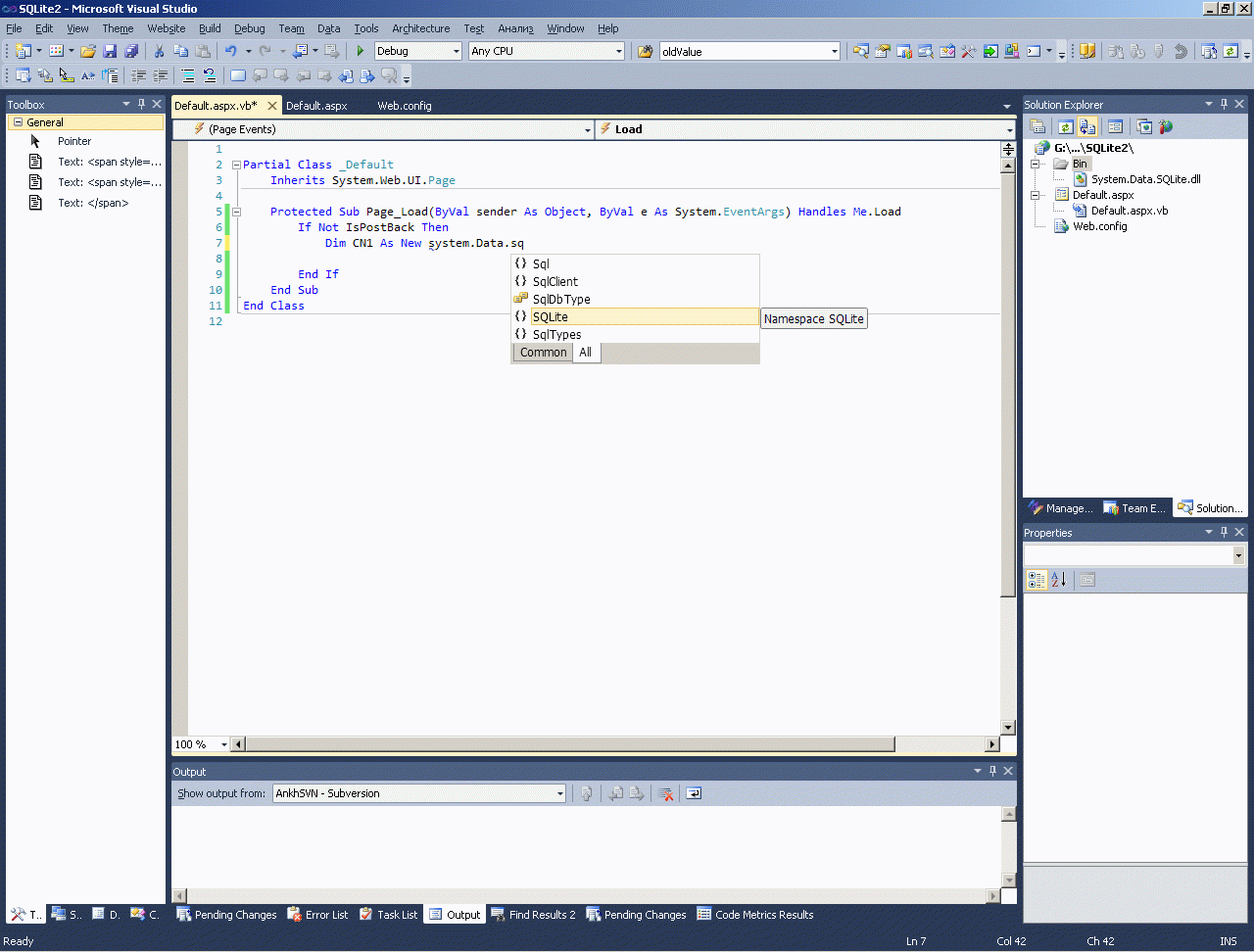Click Refresh icon in Solution Explorer
This screenshot has width=1254, height=952.
(x=1065, y=126)
